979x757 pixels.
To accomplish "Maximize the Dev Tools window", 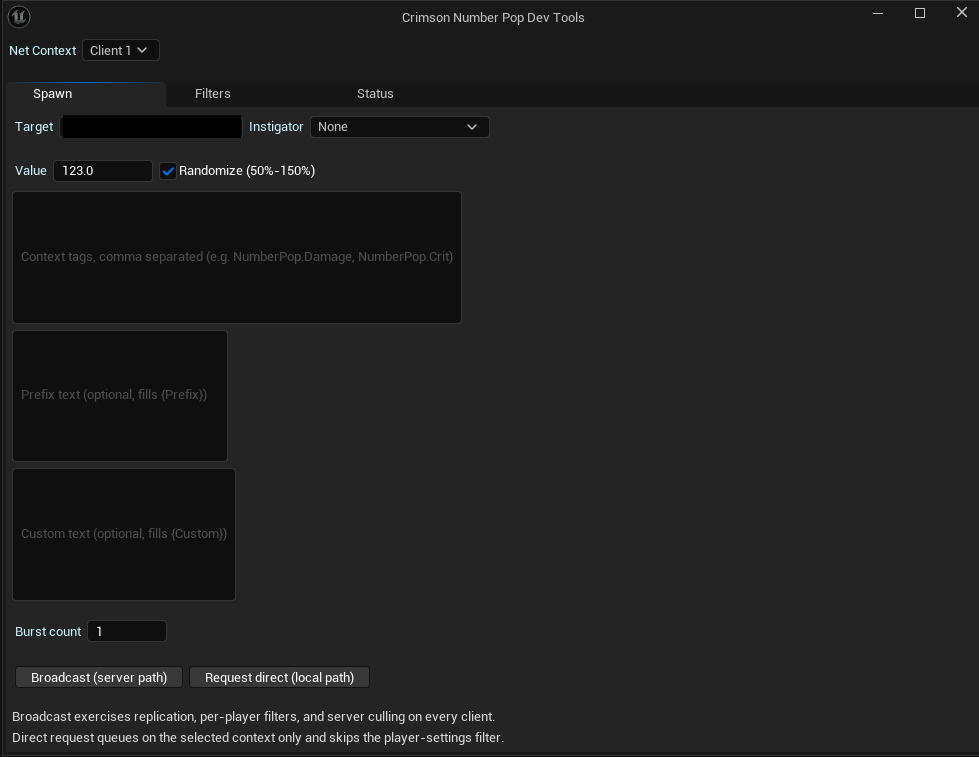I will coord(920,13).
